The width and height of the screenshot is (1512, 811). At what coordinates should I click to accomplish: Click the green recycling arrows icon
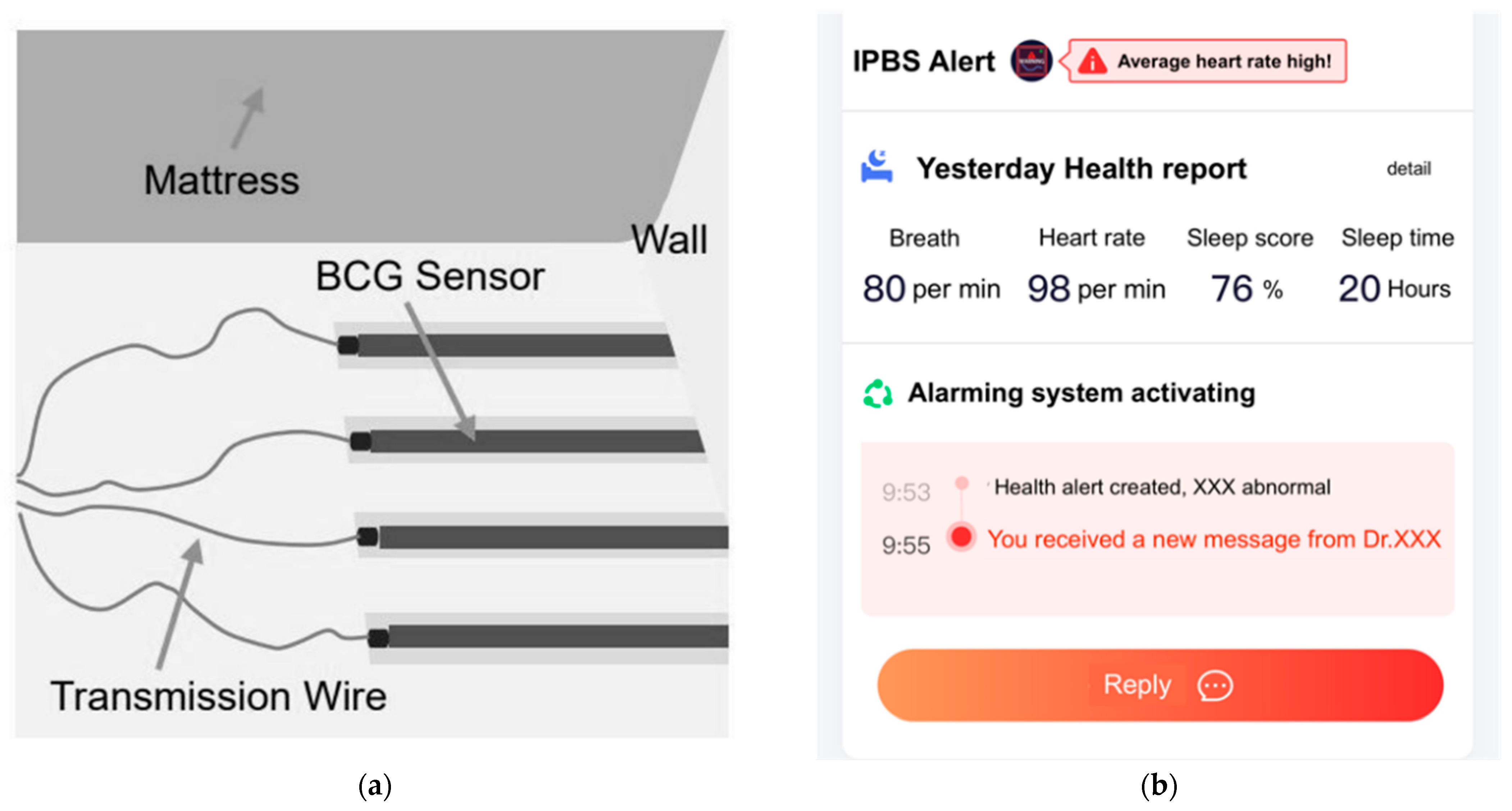[x=878, y=393]
